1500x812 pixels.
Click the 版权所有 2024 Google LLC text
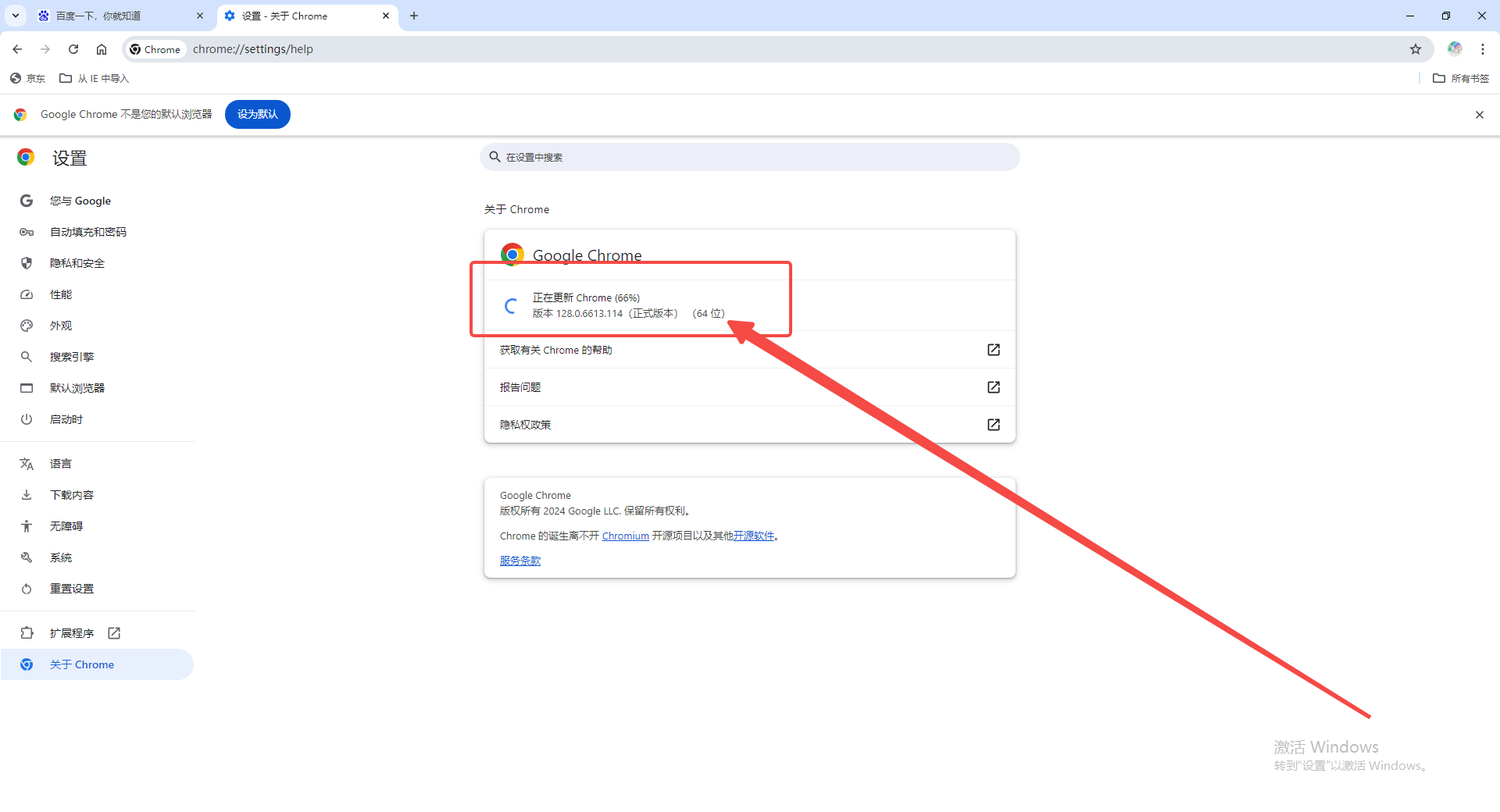coord(595,511)
